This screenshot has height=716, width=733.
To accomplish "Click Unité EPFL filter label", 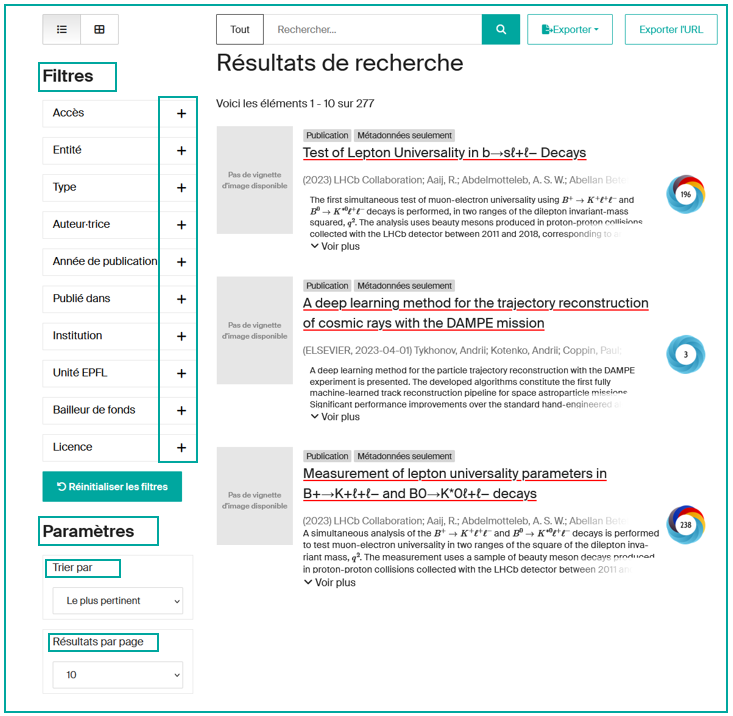I will 80,373.
